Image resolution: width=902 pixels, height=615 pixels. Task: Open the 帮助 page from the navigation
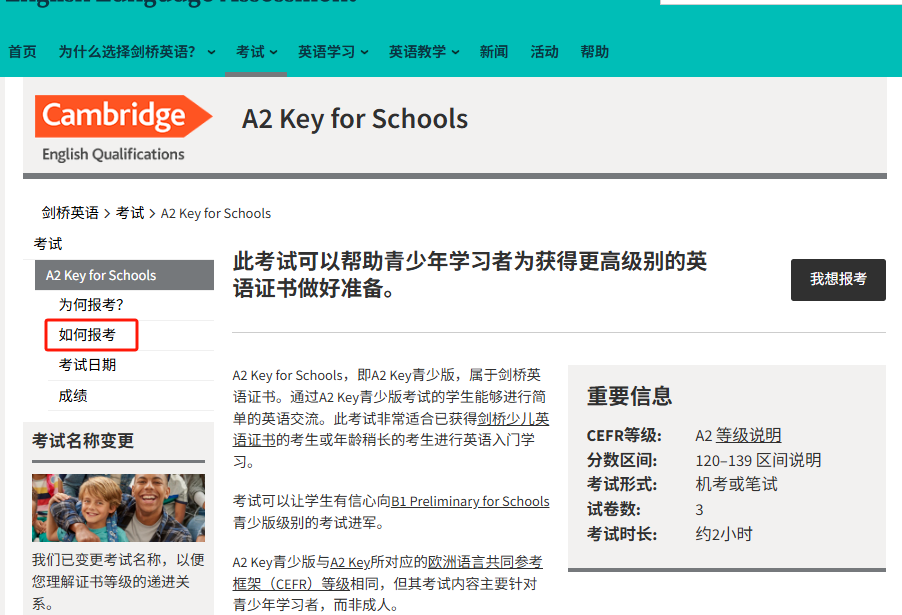pyautogui.click(x=594, y=51)
